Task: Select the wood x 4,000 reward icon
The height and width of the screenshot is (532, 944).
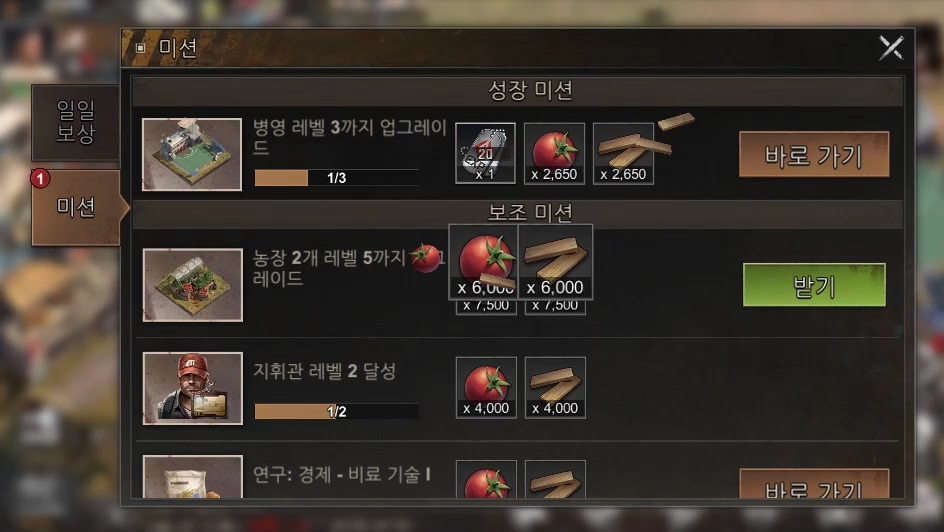Action: (x=555, y=387)
